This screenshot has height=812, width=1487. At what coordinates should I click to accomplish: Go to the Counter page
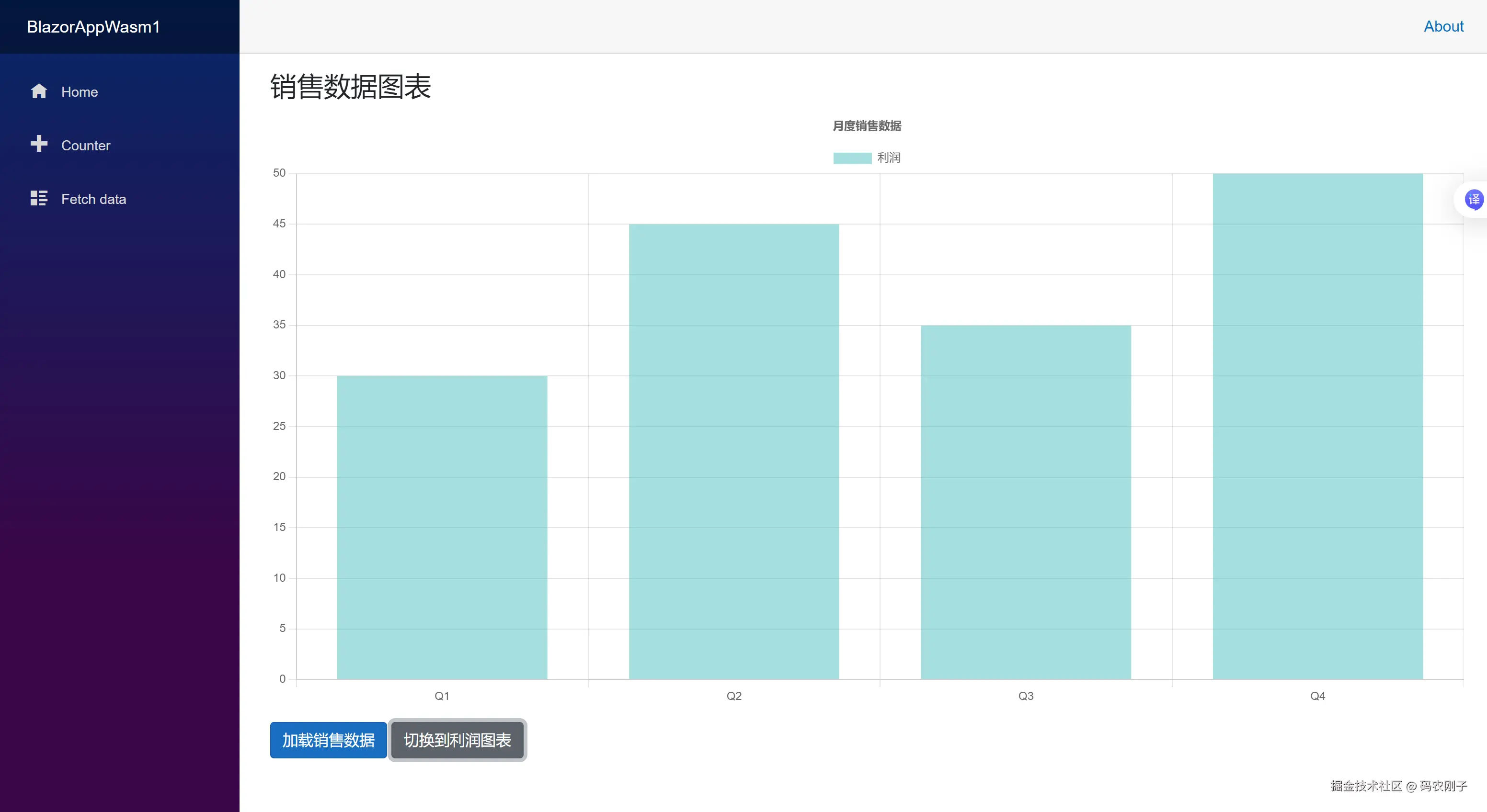[85, 146]
